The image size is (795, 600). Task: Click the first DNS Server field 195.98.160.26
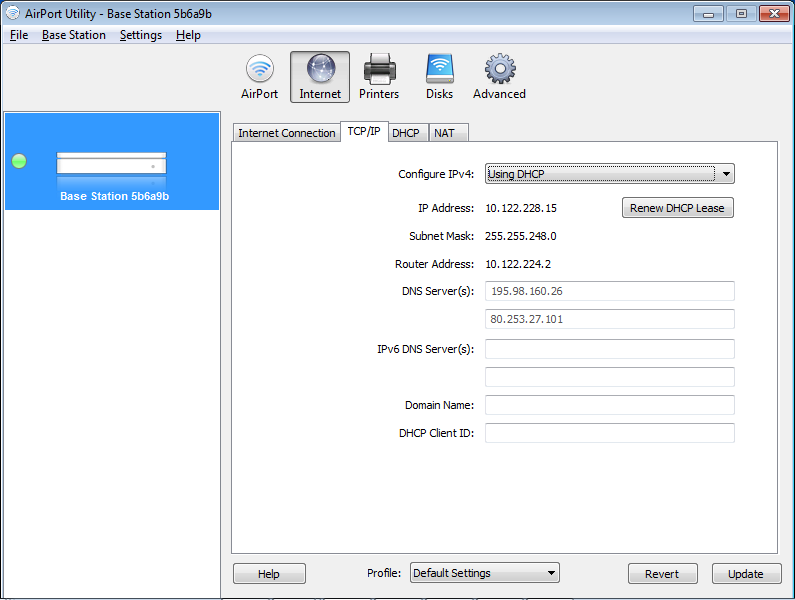609,291
